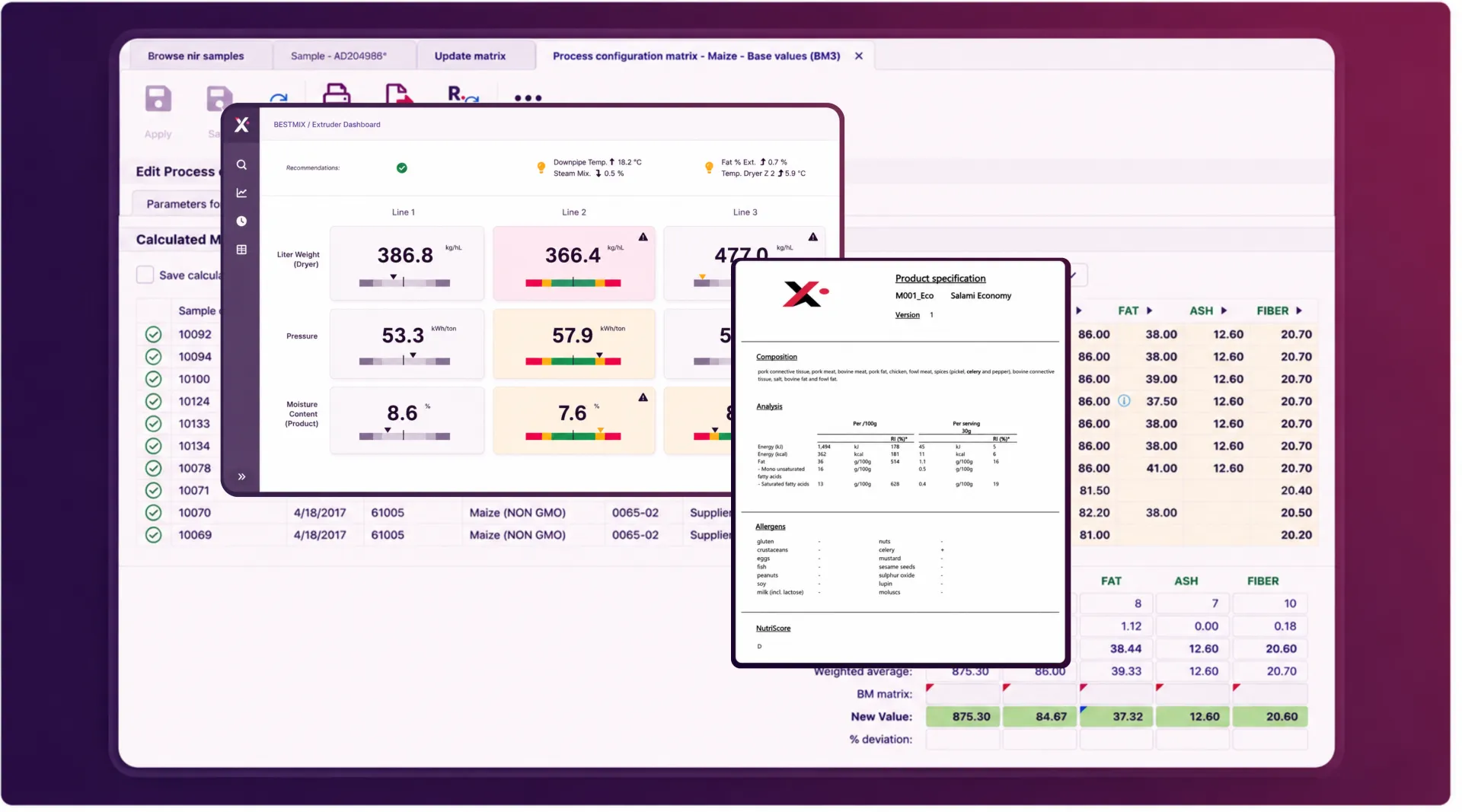
Task: Click the Line 1 Liter Weight gauge bar
Action: 404,282
